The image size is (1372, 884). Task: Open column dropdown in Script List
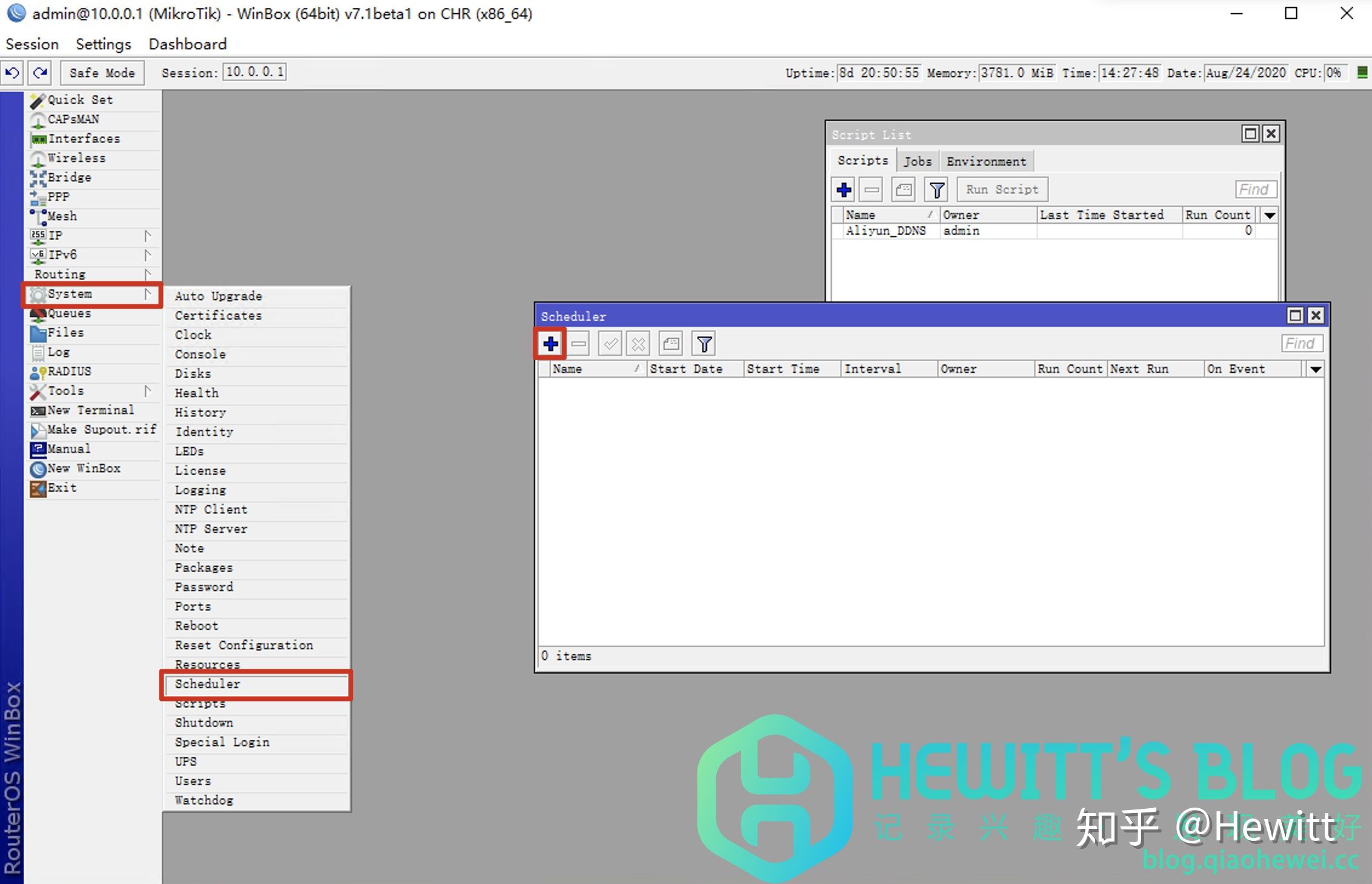pos(1270,215)
